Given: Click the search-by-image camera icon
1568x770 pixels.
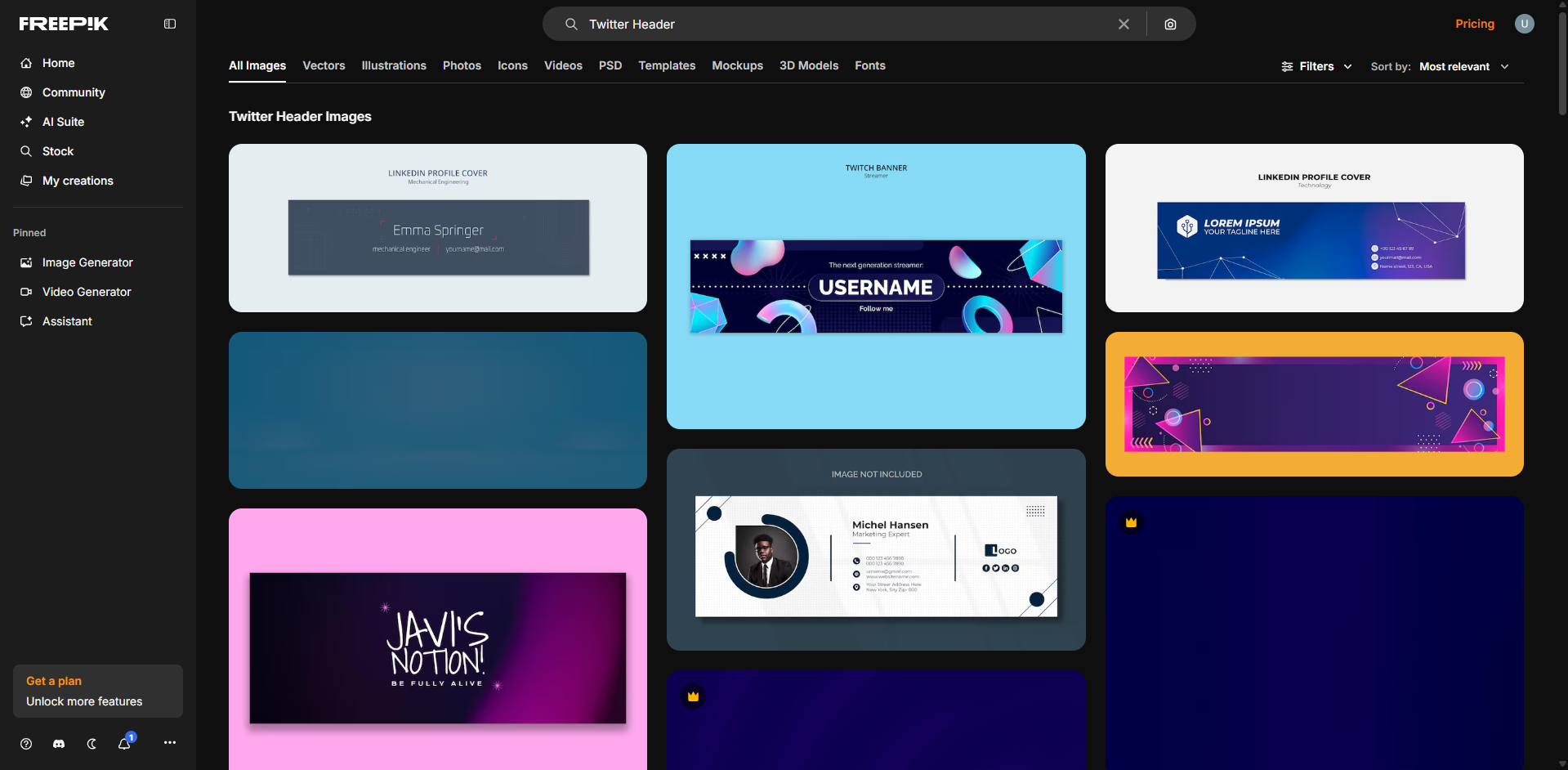Looking at the screenshot, I should (1170, 24).
